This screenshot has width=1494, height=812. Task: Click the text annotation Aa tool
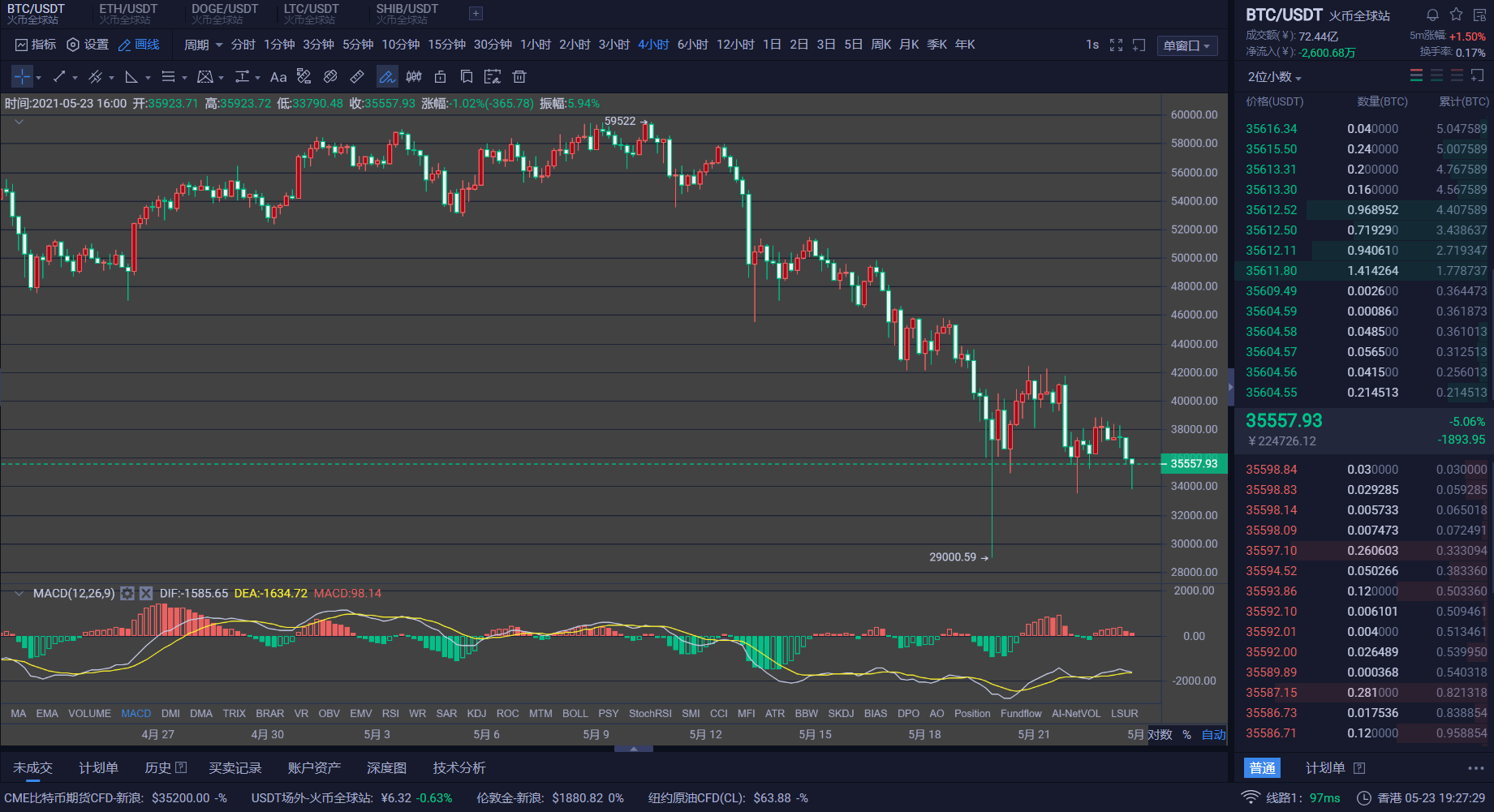278,77
